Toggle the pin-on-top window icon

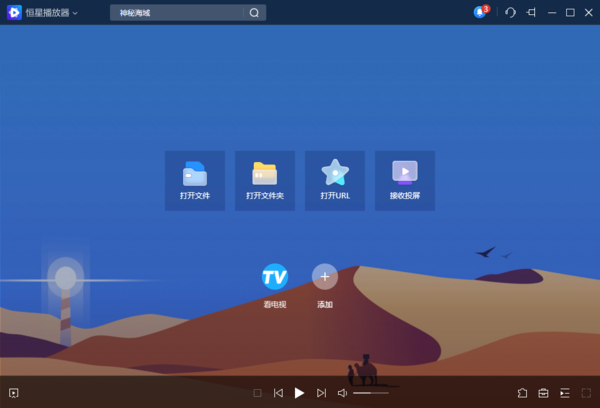(x=531, y=12)
